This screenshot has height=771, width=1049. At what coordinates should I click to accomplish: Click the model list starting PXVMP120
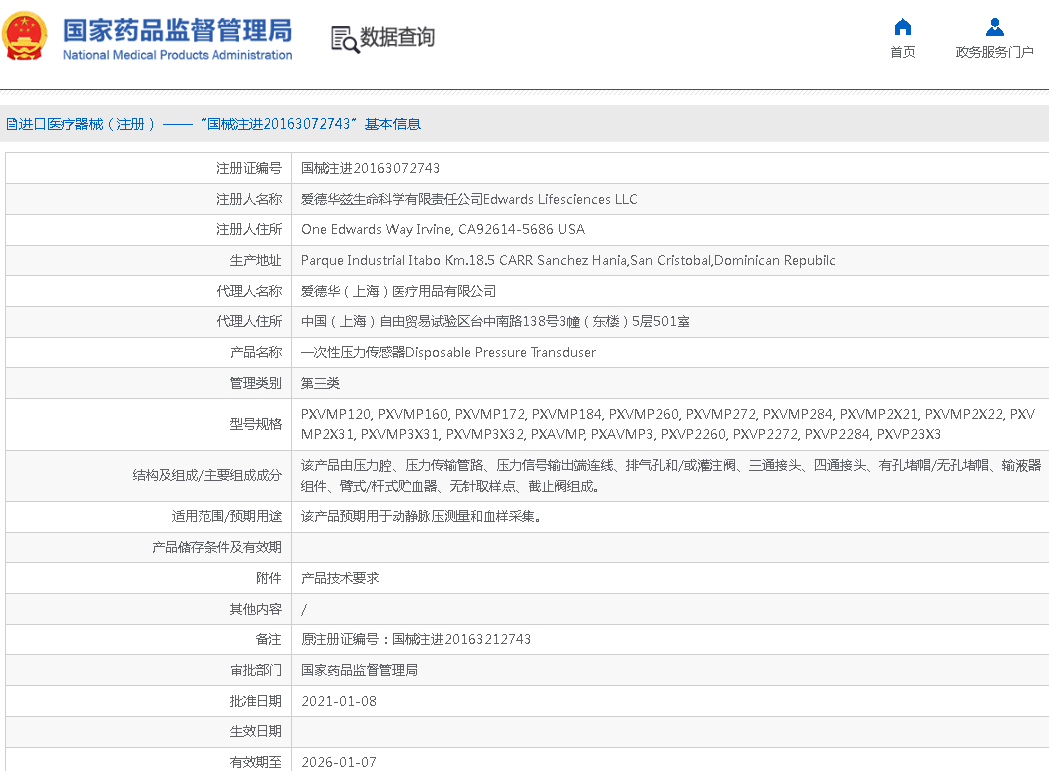[668, 424]
